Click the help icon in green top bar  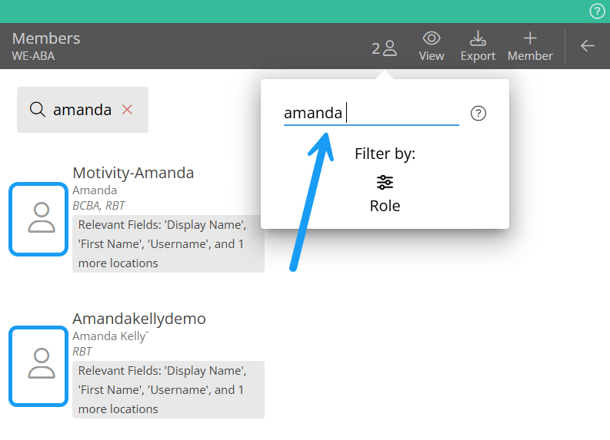tap(597, 11)
